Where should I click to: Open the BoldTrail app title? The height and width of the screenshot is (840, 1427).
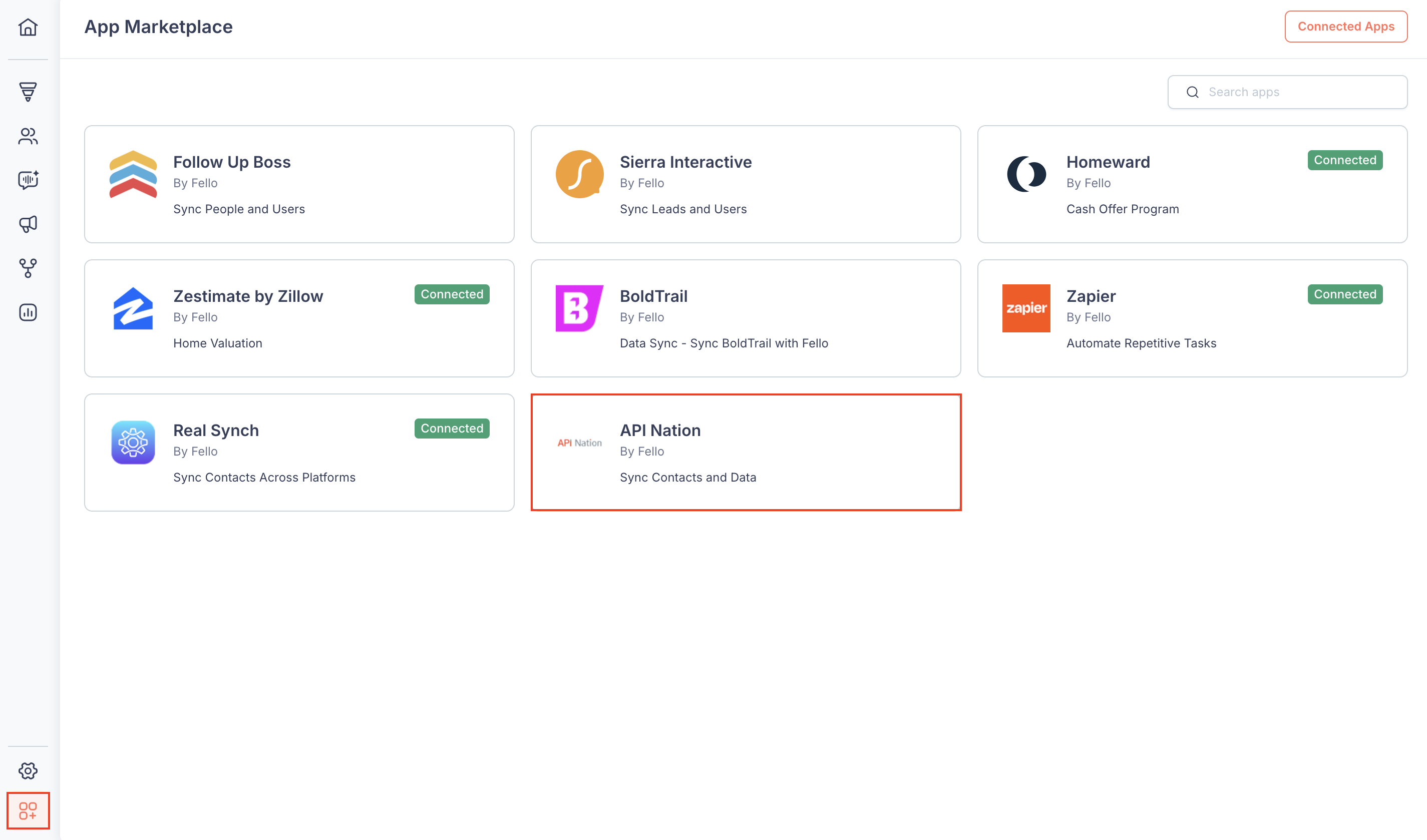pyautogui.click(x=653, y=296)
